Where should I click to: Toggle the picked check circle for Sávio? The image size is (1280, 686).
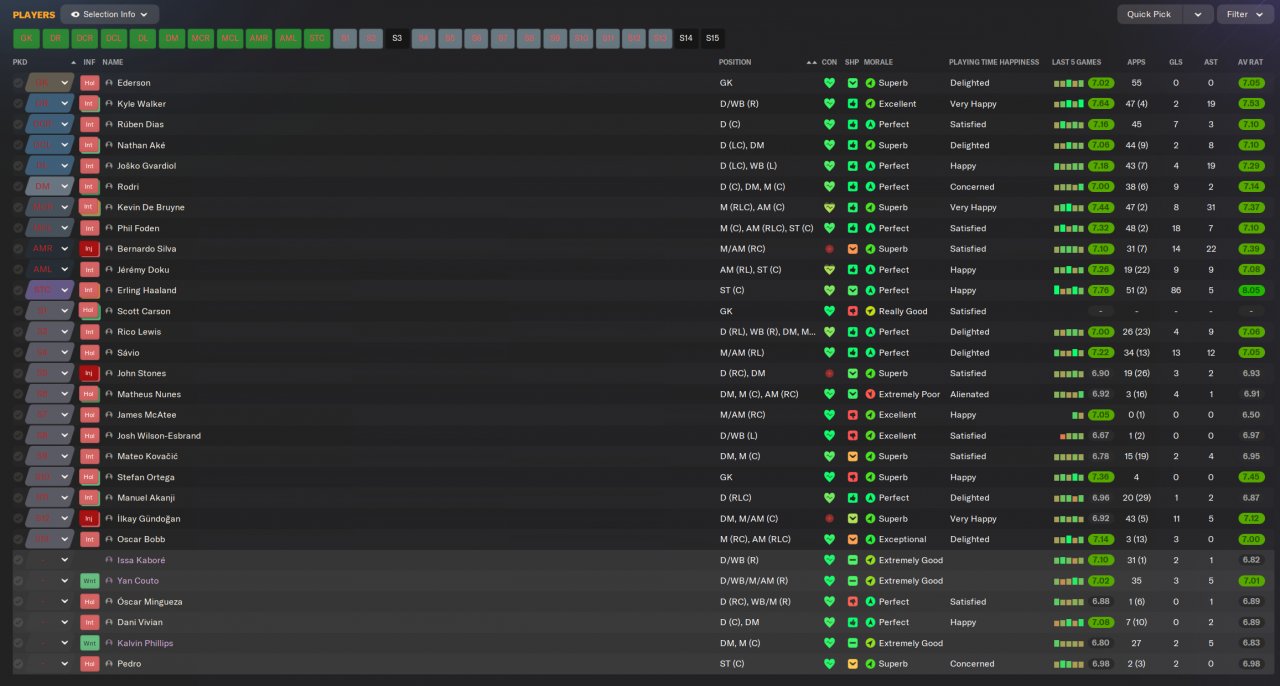pos(18,353)
